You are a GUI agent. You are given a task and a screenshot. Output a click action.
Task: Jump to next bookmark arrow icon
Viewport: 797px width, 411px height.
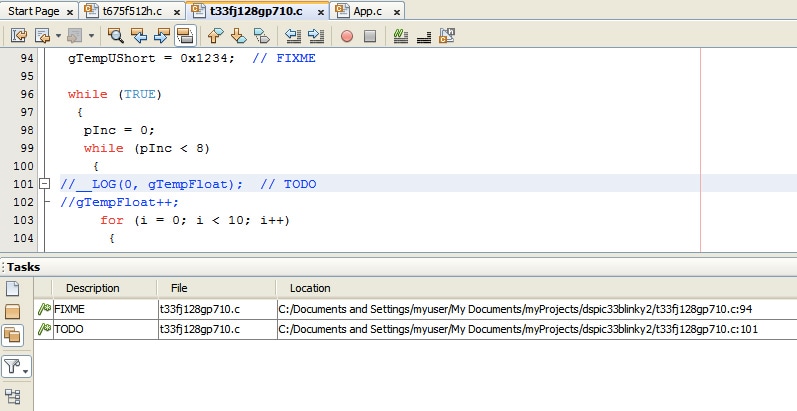click(x=238, y=36)
